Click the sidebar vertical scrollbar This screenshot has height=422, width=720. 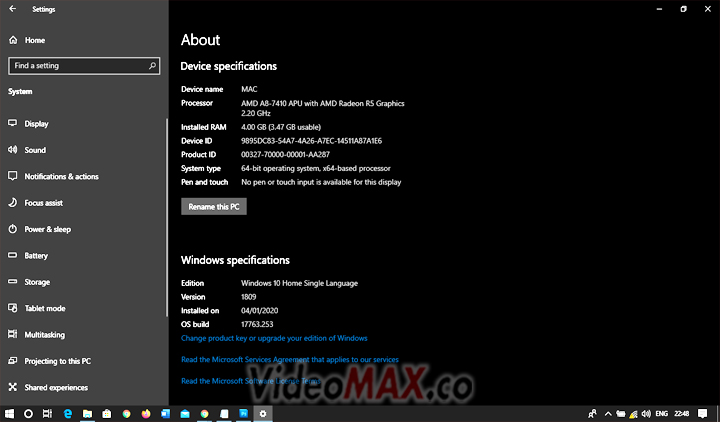pyautogui.click(x=167, y=218)
